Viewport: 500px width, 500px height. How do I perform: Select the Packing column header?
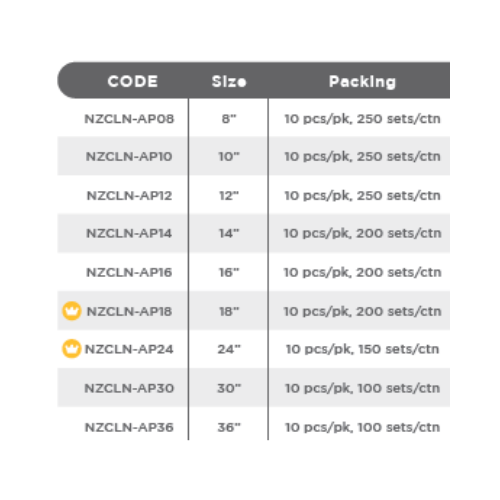(362, 82)
